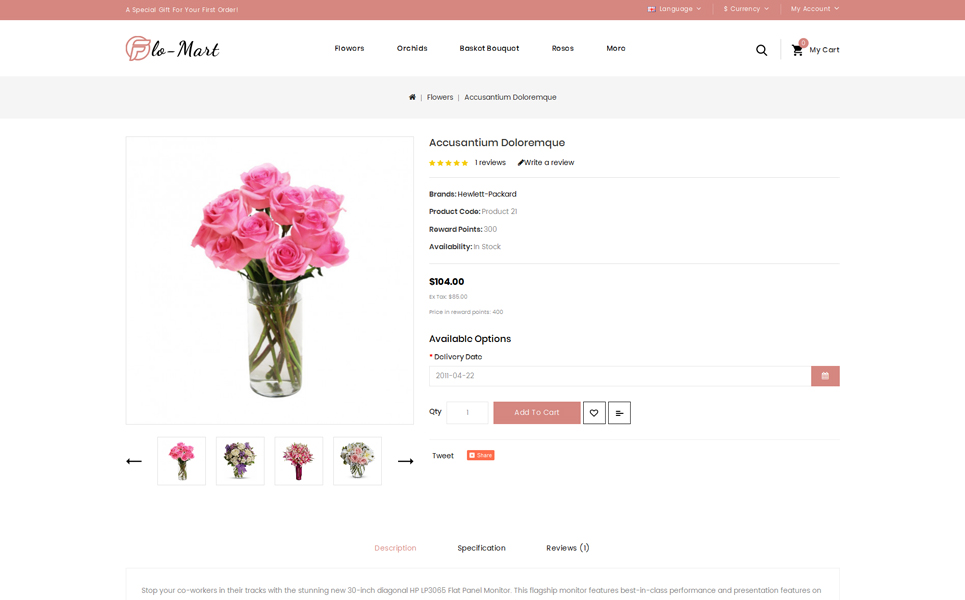965x600 pixels.
Task: Focus the Delivery Date input field
Action: click(x=620, y=376)
